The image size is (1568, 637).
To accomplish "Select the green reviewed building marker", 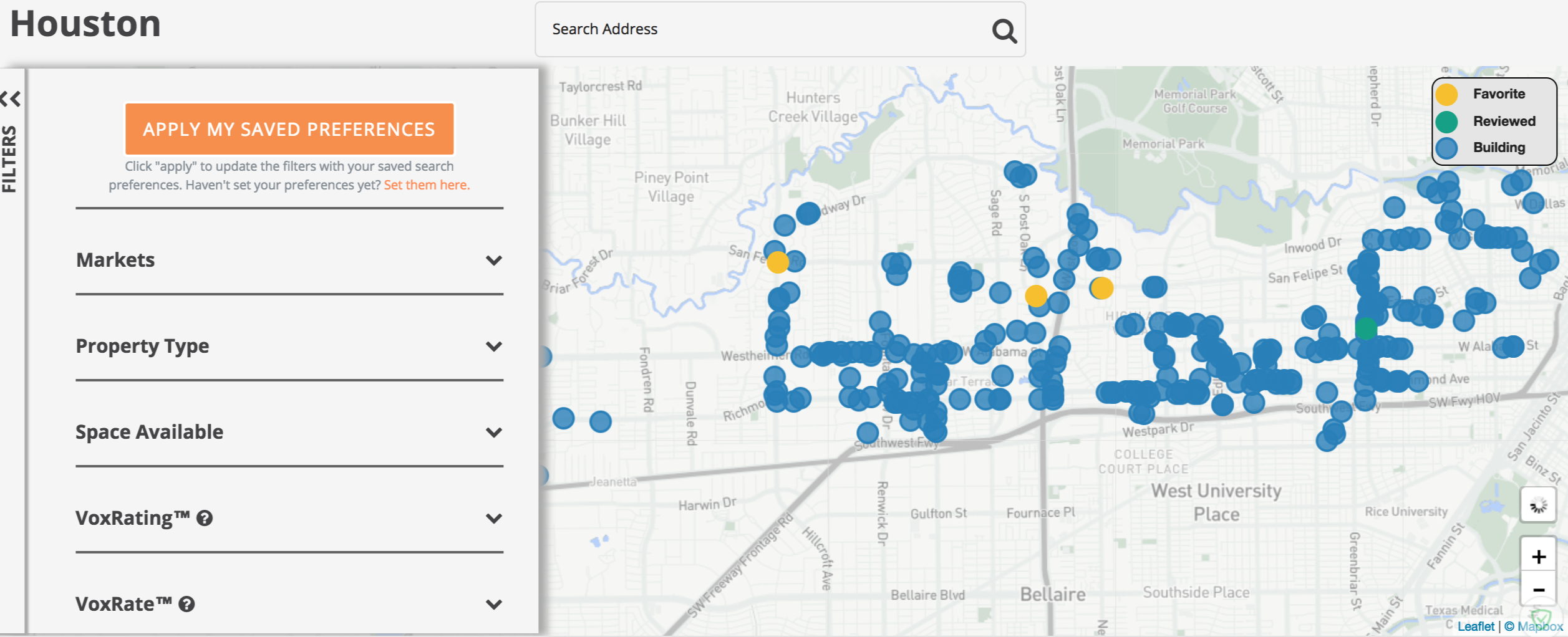I will 1366,328.
